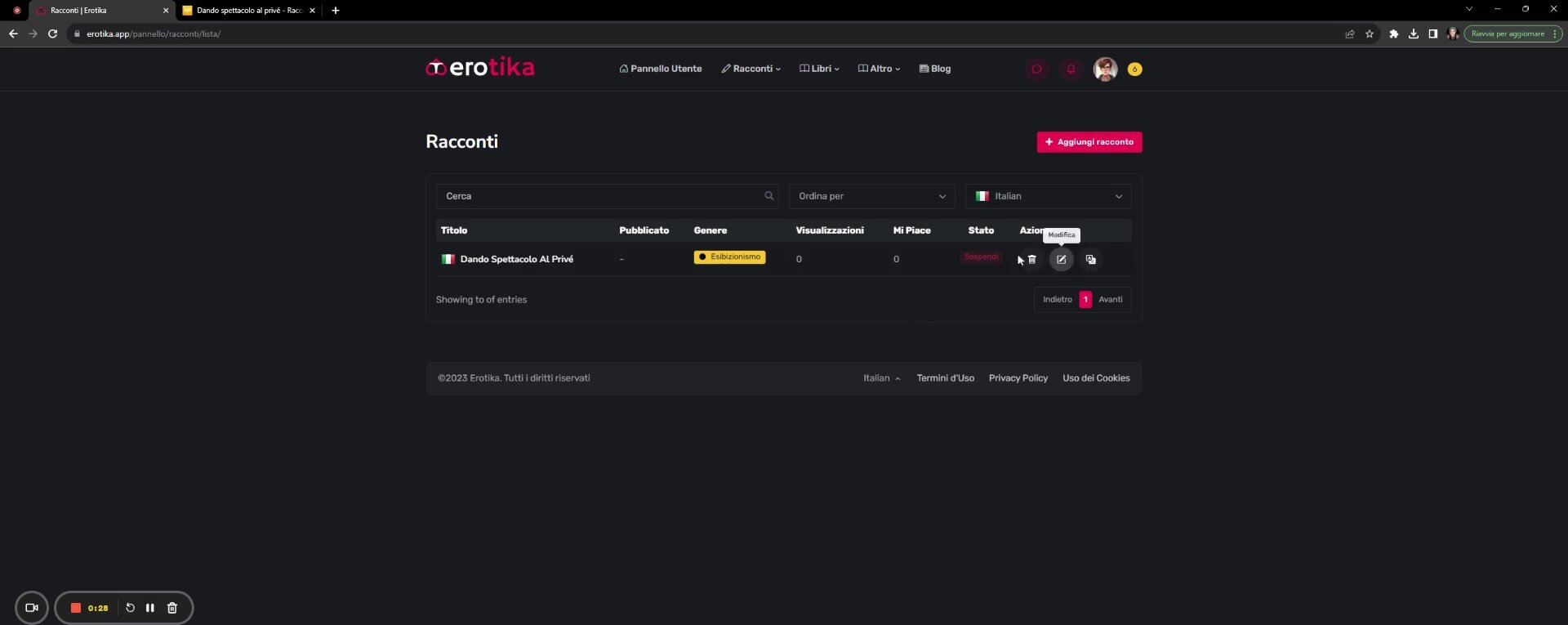The image size is (1568, 625).
Task: Click the search magnifier icon in Cerca field
Action: coord(768,196)
